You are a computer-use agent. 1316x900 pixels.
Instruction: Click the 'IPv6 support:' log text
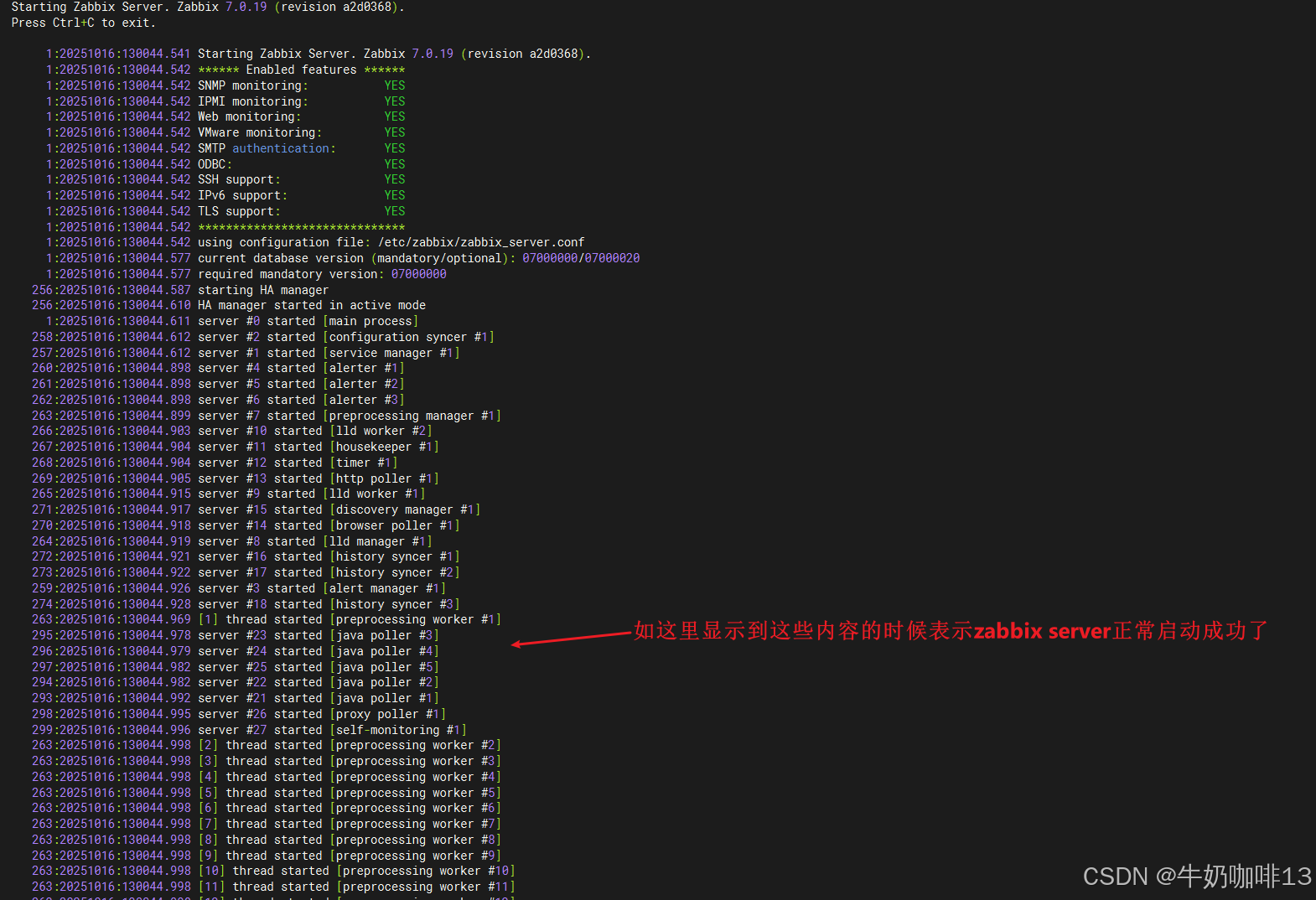click(242, 195)
